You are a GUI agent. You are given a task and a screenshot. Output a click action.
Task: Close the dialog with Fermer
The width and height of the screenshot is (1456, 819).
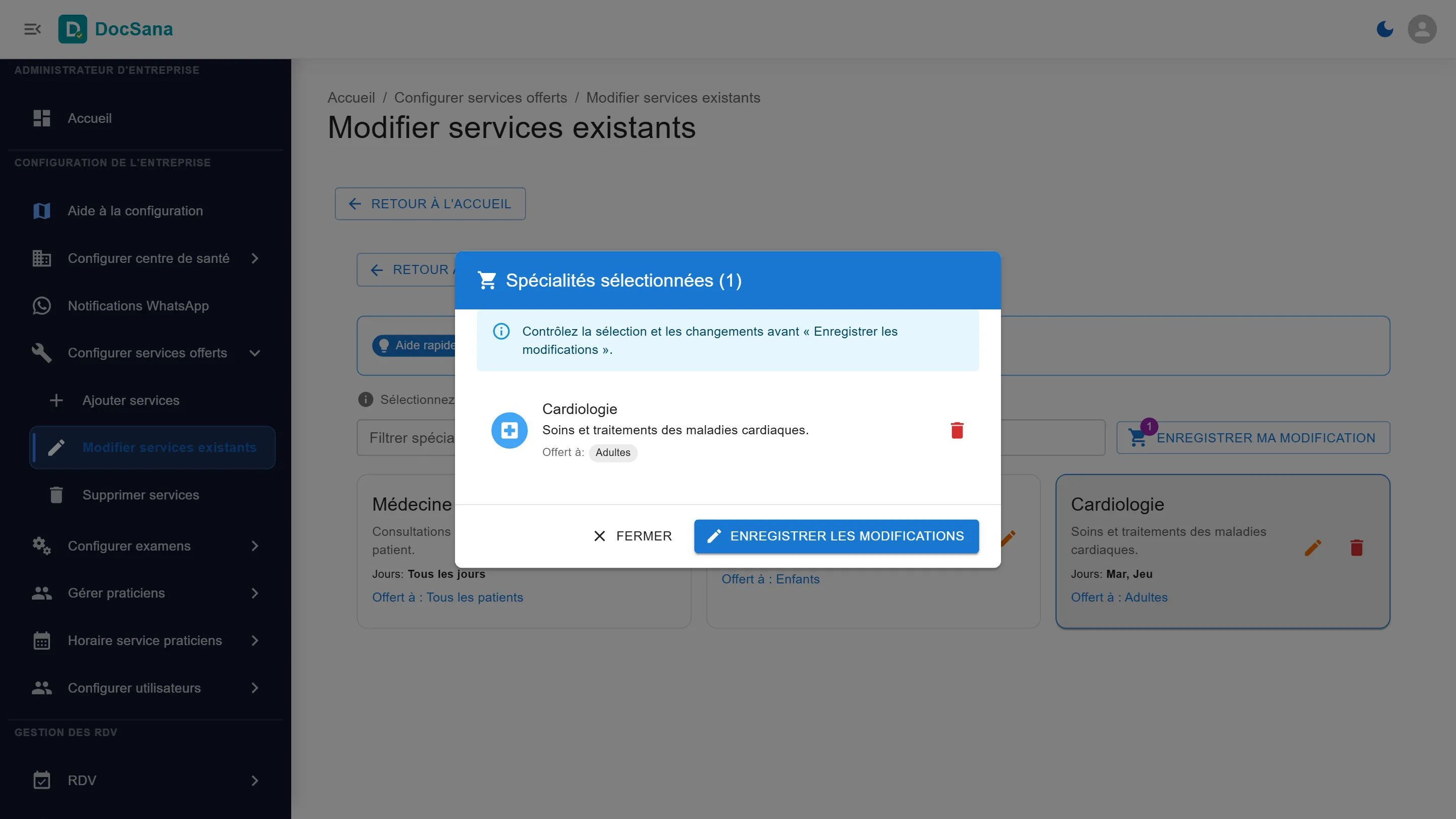tap(632, 536)
